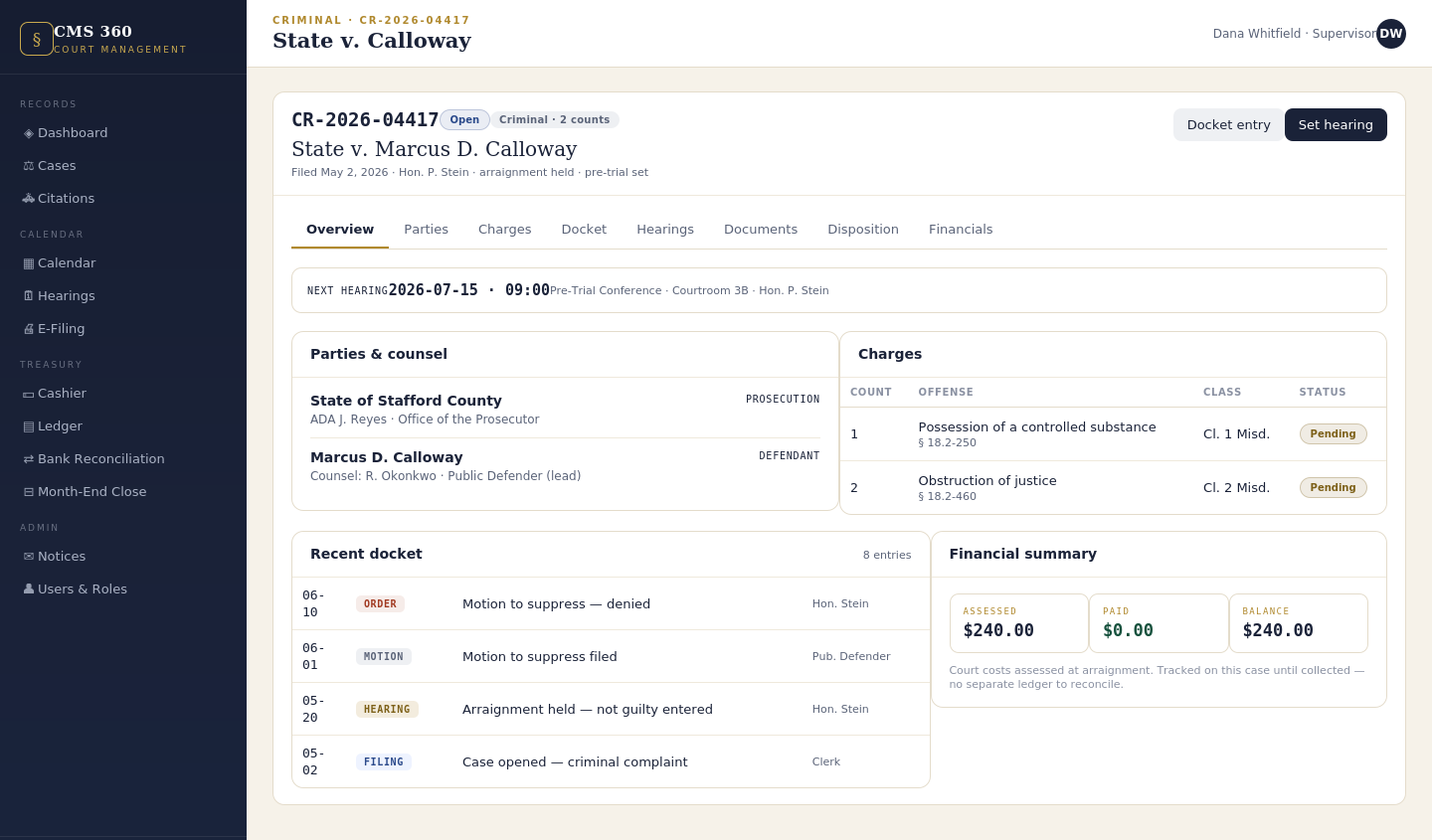Screen dimensions: 1432x840
Task: Click the Users & Roles person icon
Action: pyautogui.click(x=29, y=589)
